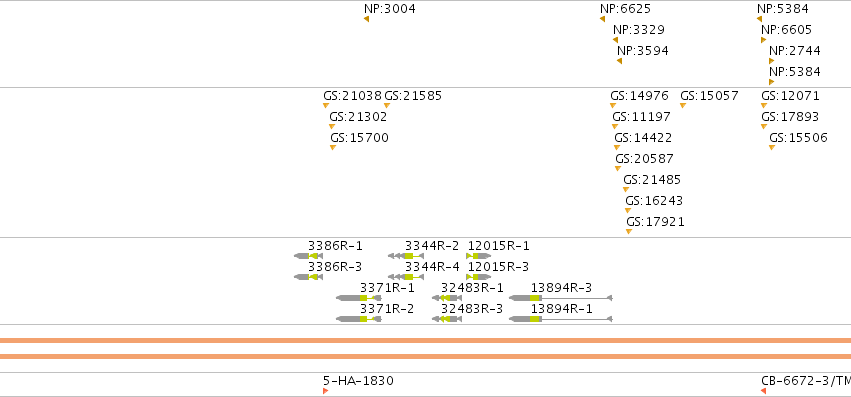Select the GS:15057 triangle marker

[683, 105]
